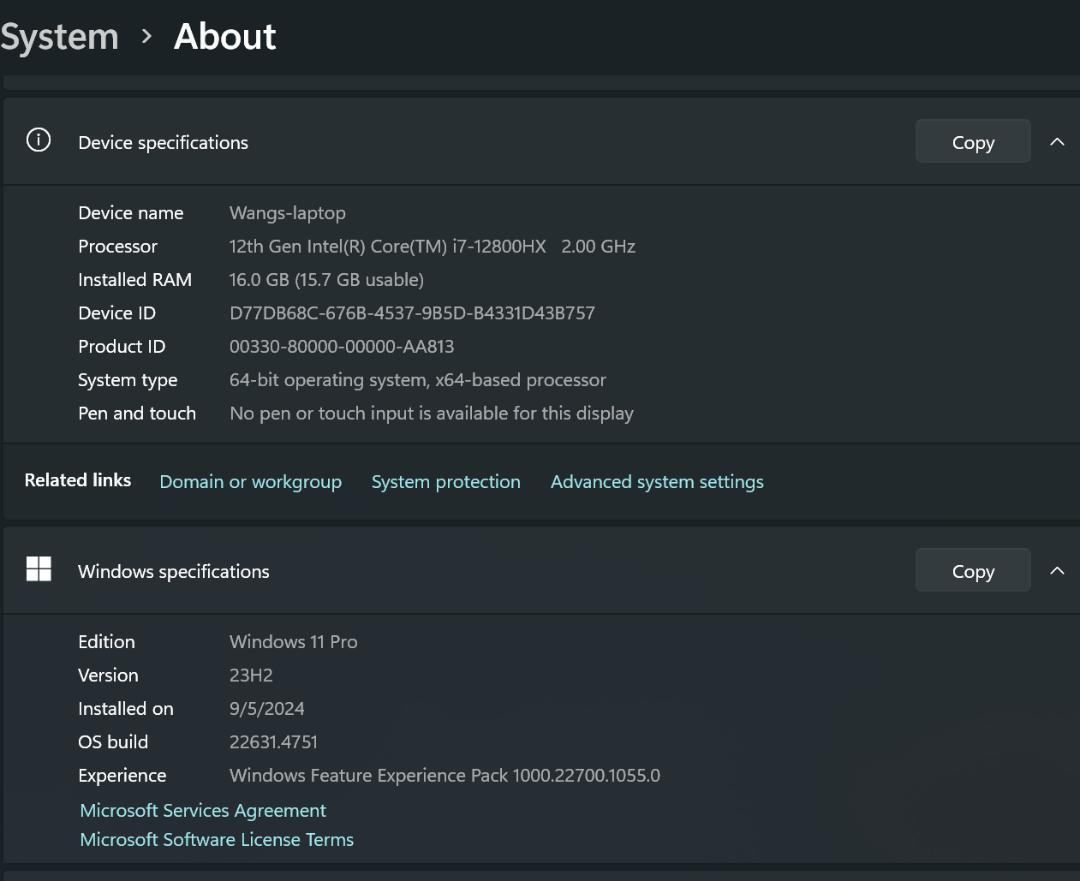Open Microsoft Software License Terms link
Screen dimensions: 1080x881
click(217, 839)
